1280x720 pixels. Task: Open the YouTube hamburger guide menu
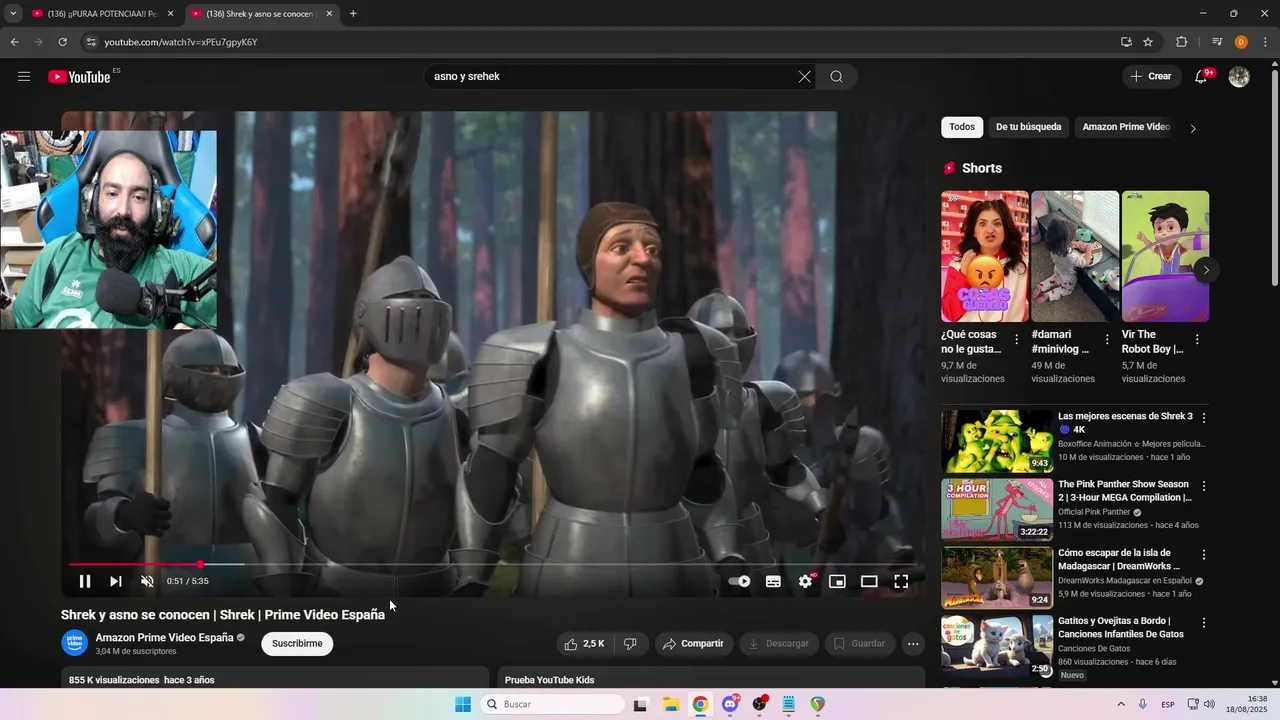[24, 77]
